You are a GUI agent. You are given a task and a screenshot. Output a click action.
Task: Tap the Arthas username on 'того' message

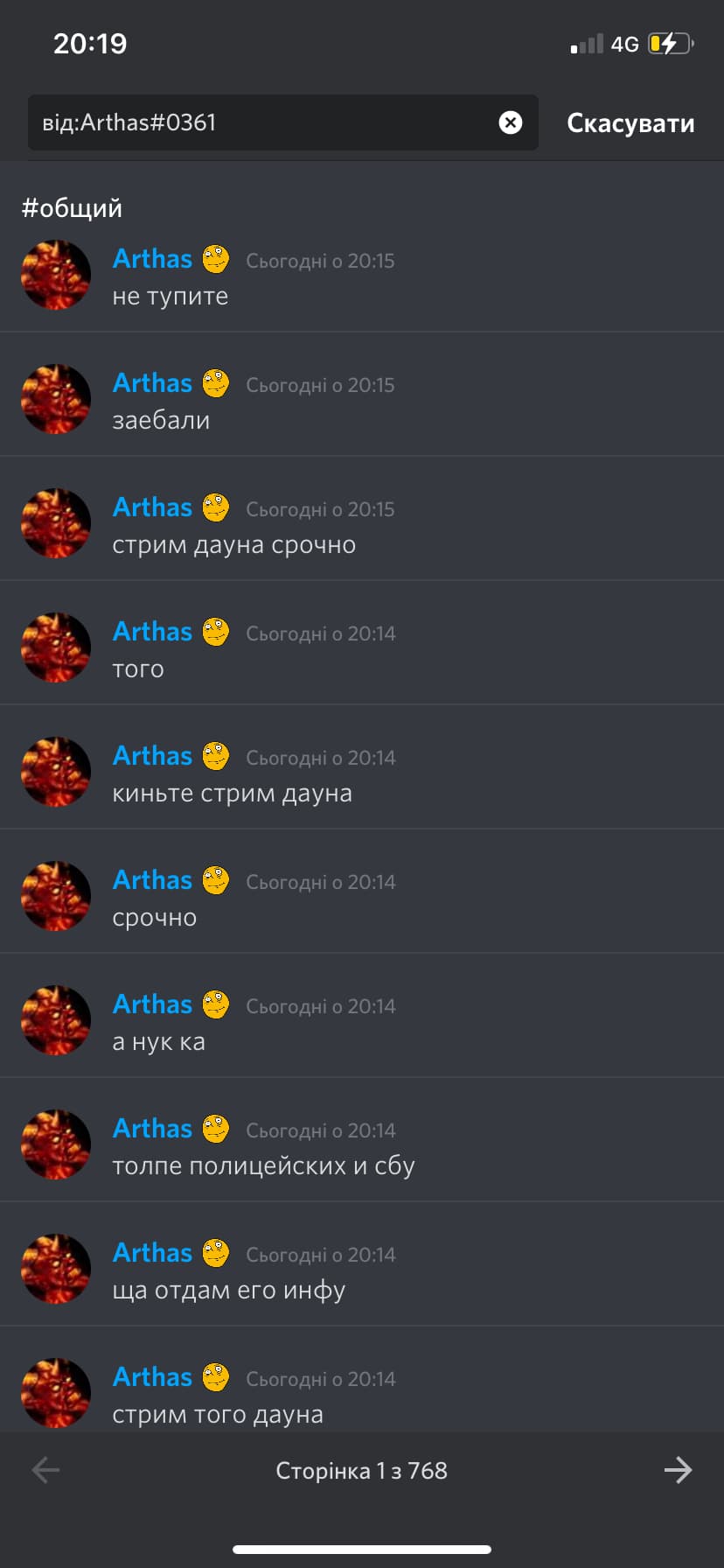tap(152, 632)
